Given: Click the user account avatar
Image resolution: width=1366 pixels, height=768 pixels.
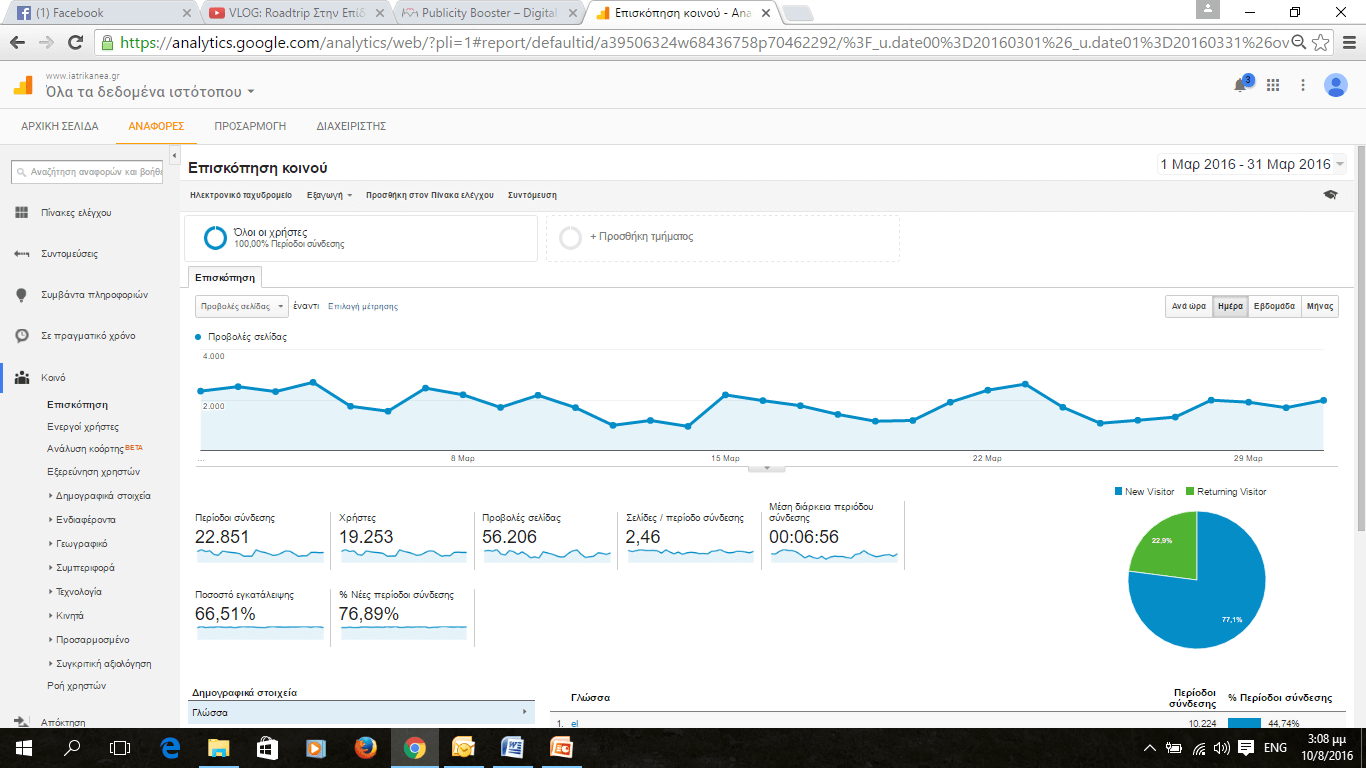Looking at the screenshot, I should point(1336,86).
